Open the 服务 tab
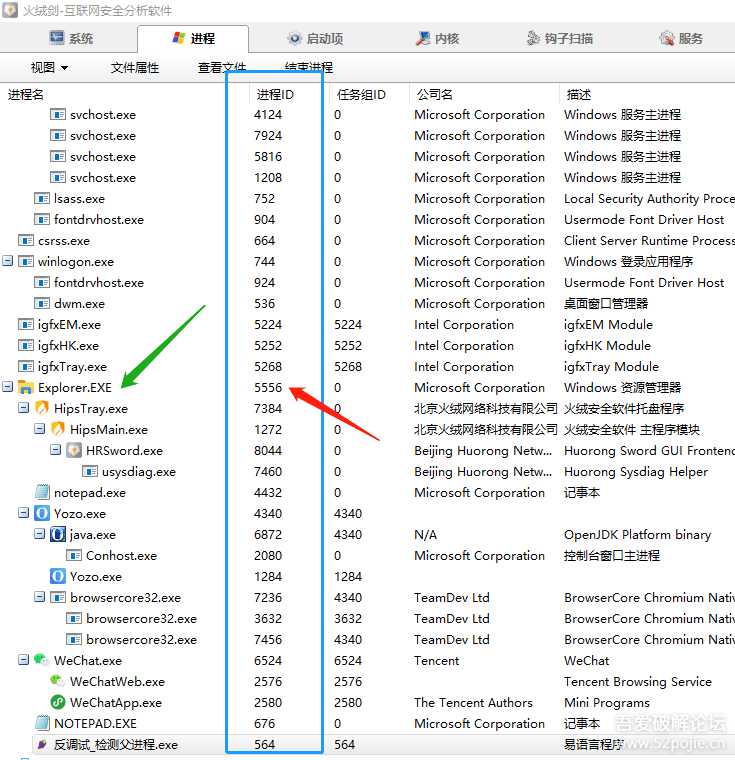The image size is (735, 760). tap(681, 38)
